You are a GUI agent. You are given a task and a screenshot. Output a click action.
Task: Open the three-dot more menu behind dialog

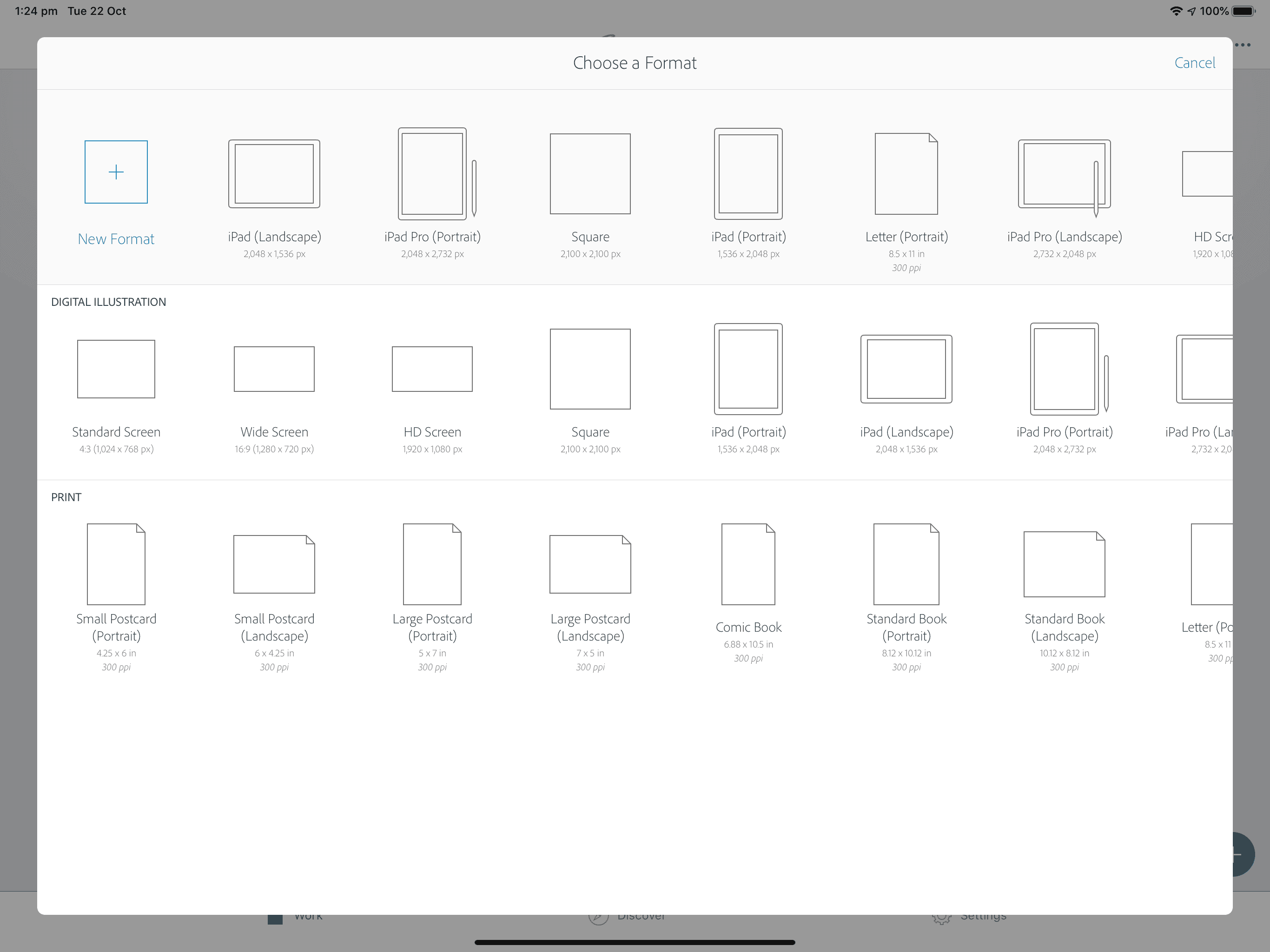point(1243,45)
